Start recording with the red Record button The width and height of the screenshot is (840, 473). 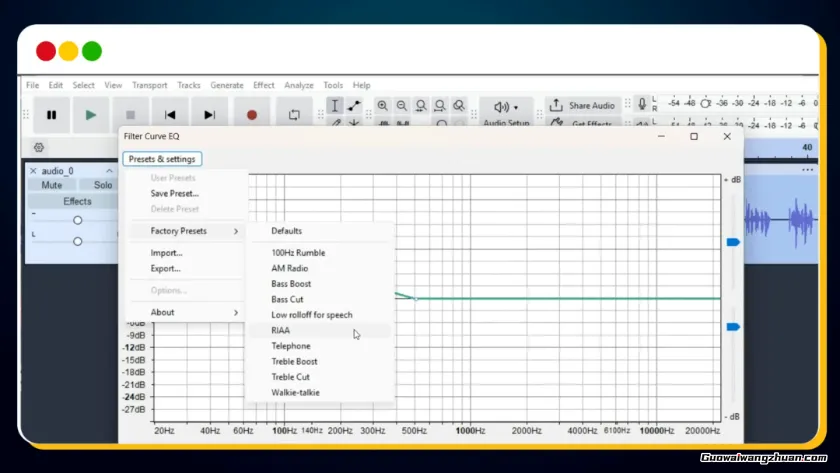252,115
